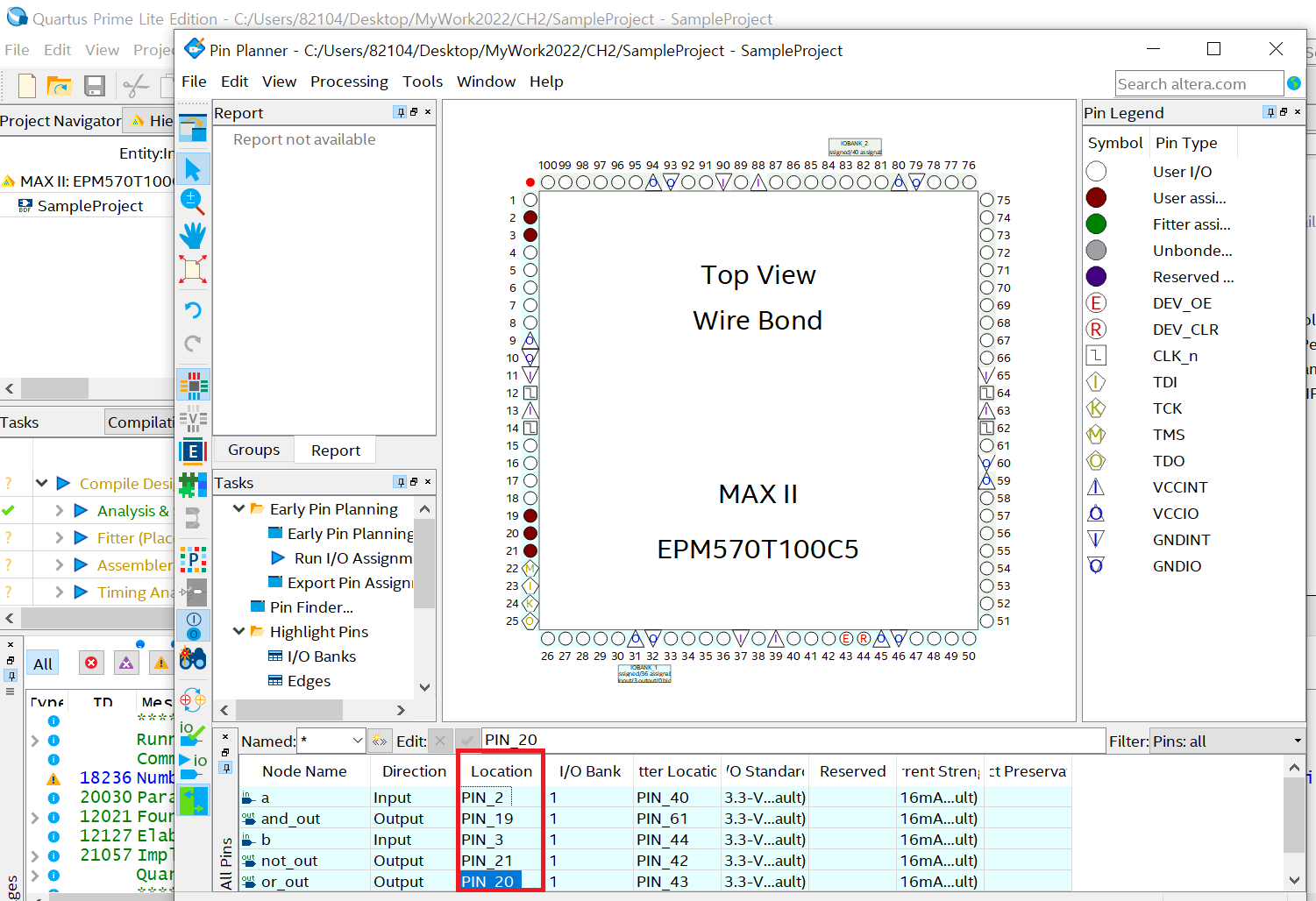The height and width of the screenshot is (901, 1316).
Task: Open the Processing menu
Action: (349, 82)
